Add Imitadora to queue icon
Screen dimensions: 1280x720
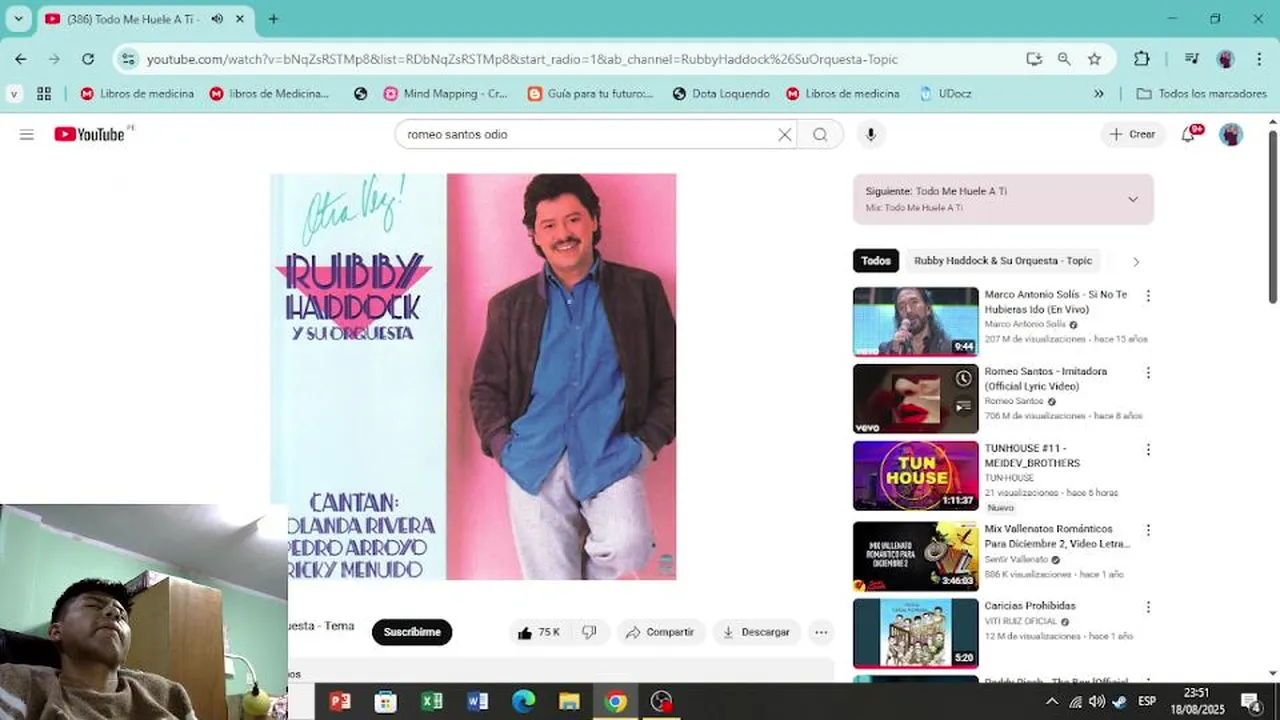[963, 406]
